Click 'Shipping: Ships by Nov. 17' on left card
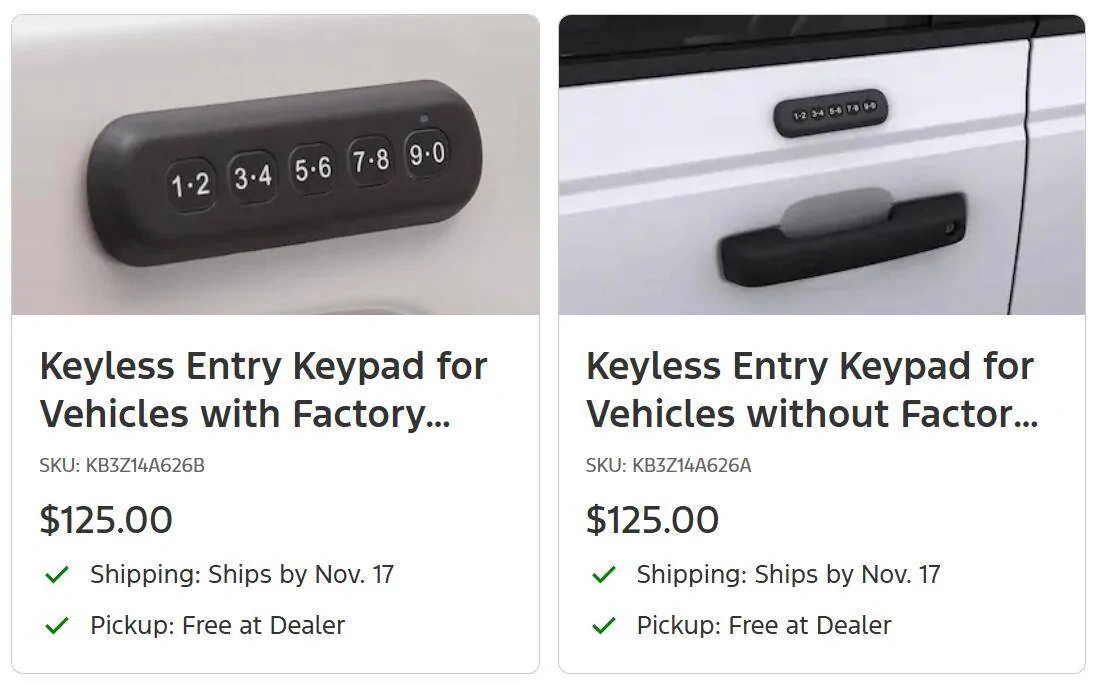This screenshot has width=1102, height=685. (x=242, y=575)
